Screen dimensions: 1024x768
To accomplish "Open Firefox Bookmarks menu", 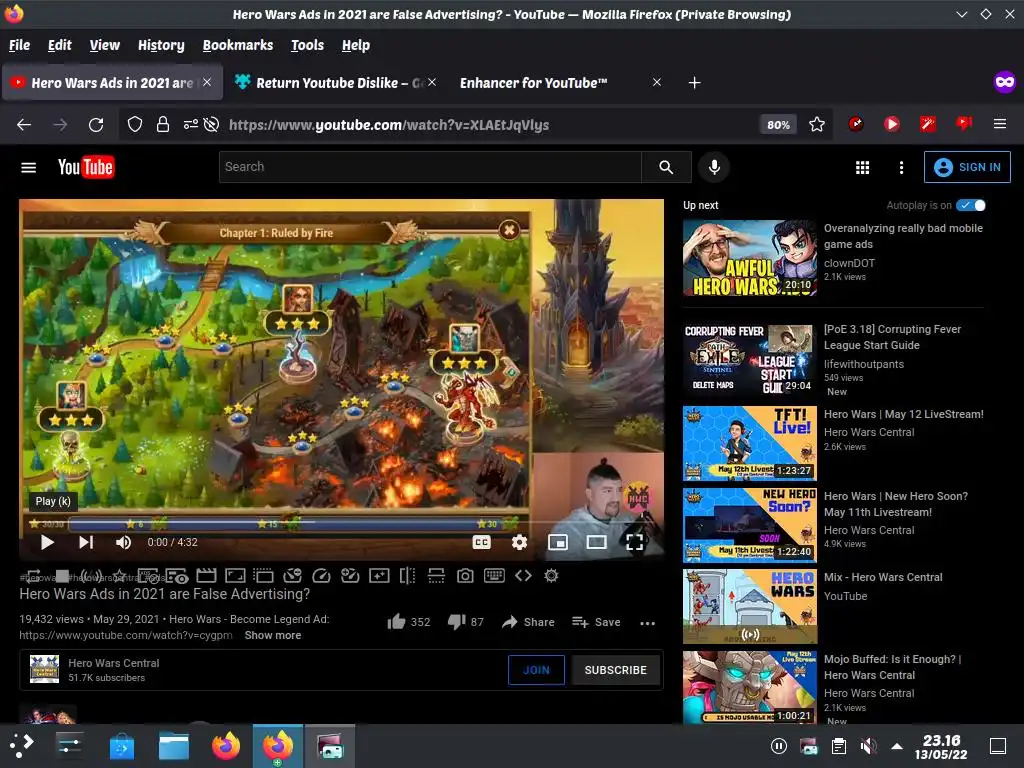I will click(x=238, y=45).
